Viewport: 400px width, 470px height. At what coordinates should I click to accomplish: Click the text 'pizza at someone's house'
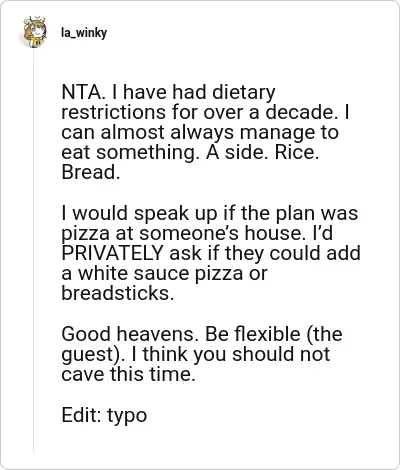point(183,233)
